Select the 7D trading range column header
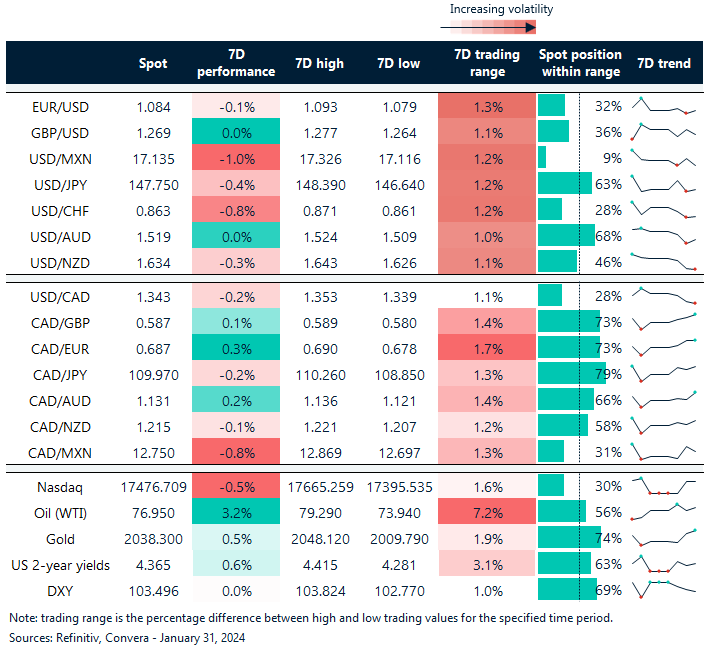 click(x=483, y=63)
